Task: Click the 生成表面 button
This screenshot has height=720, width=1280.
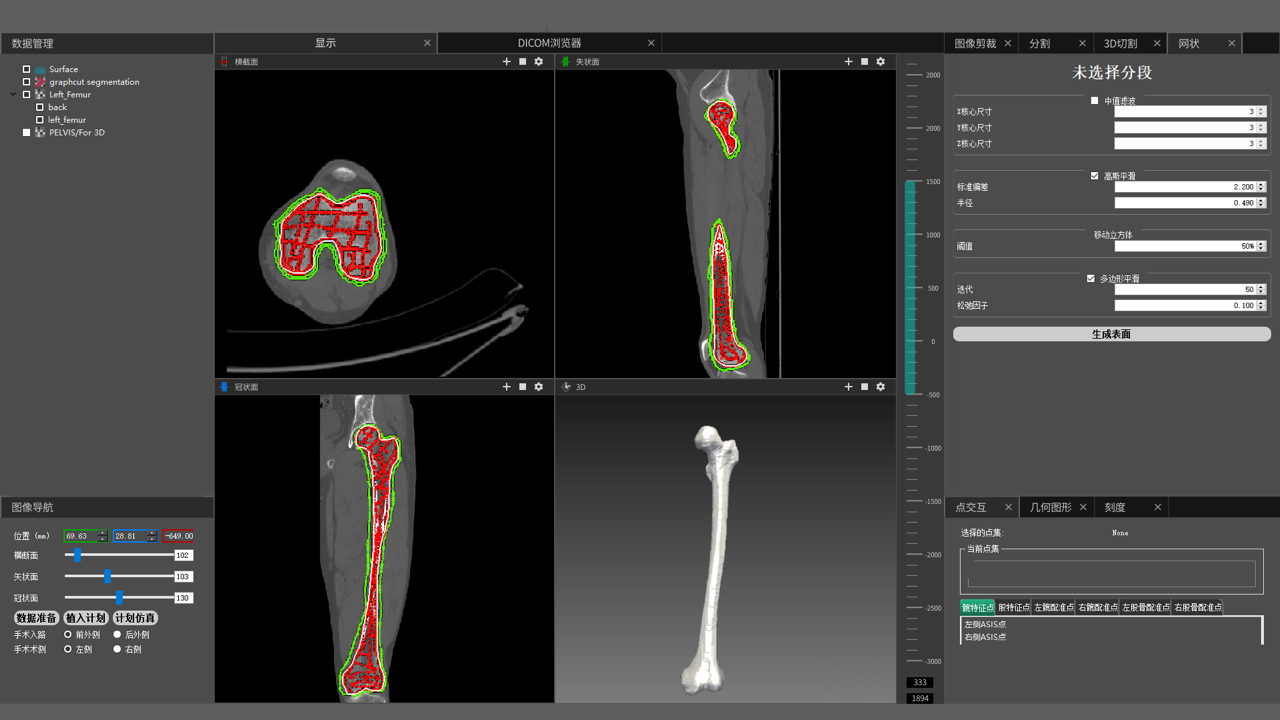Action: click(1111, 334)
